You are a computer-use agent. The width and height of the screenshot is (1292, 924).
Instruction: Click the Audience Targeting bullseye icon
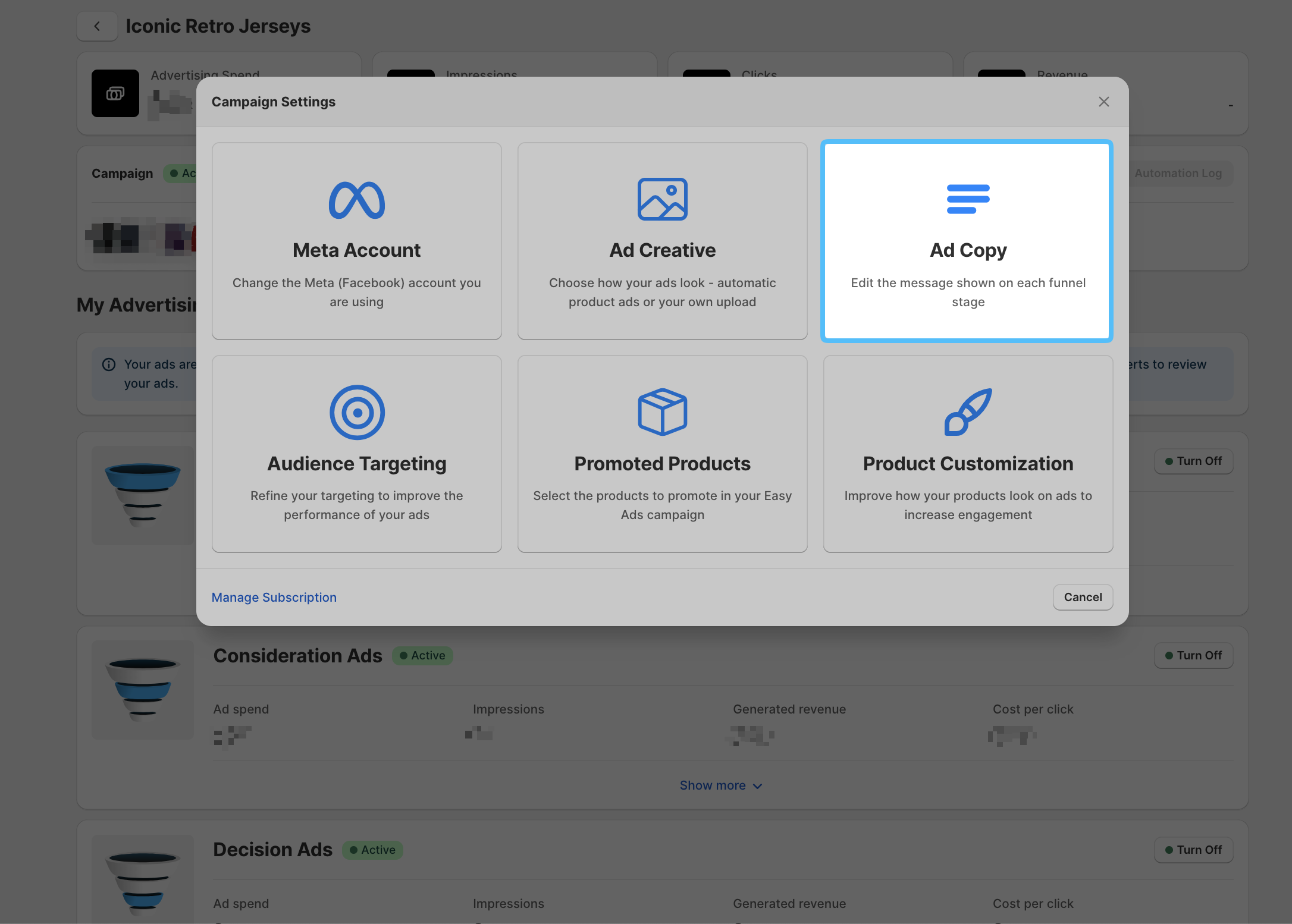357,412
